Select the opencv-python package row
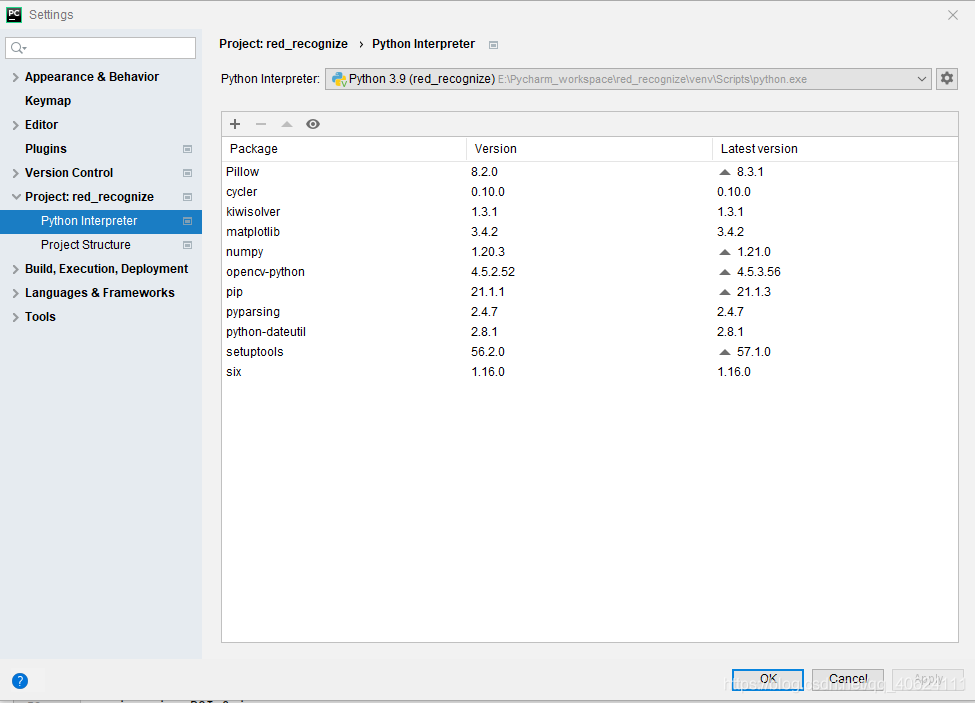975x703 pixels. coord(589,272)
